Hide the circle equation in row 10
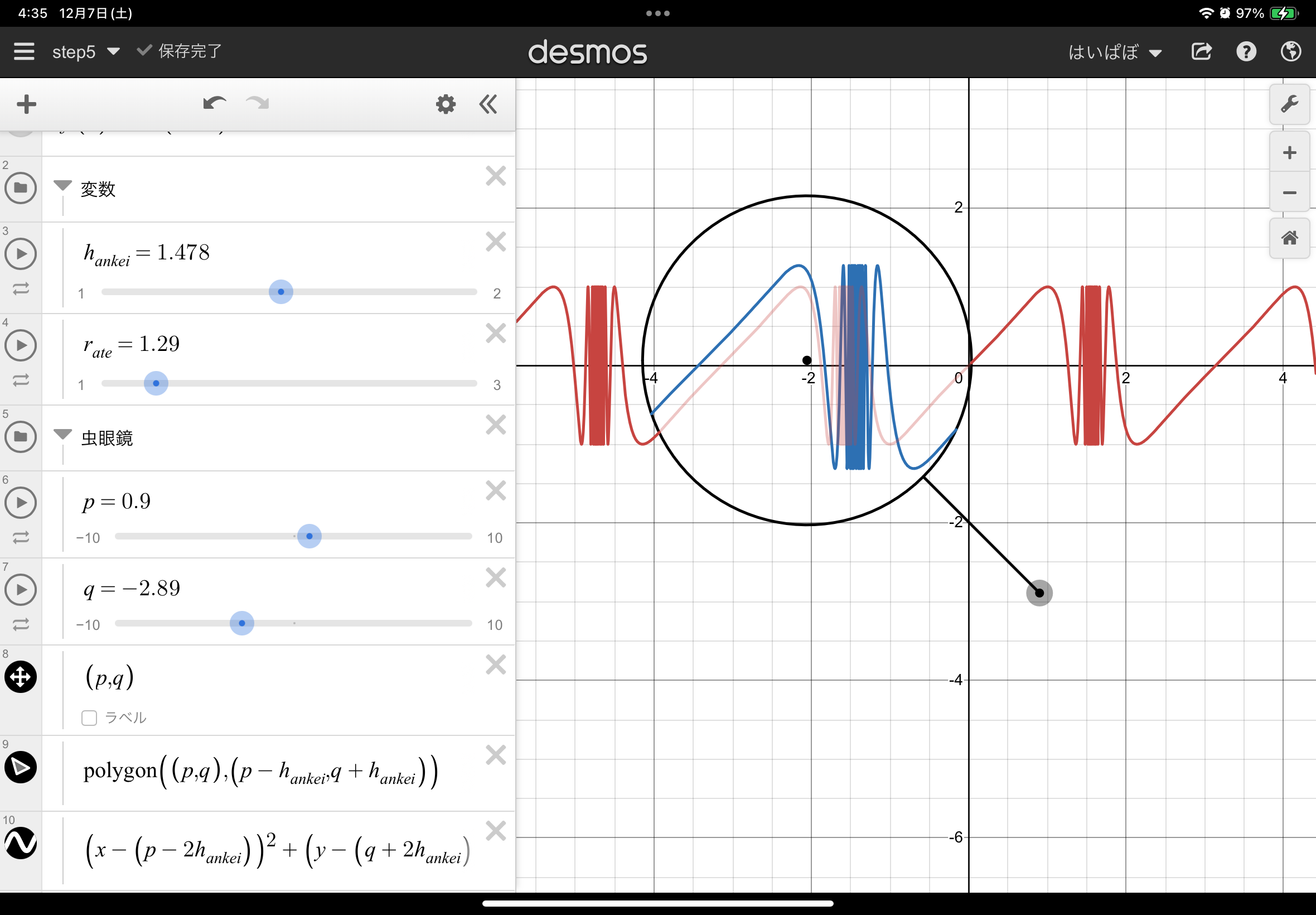The height and width of the screenshot is (915, 1316). tap(21, 843)
